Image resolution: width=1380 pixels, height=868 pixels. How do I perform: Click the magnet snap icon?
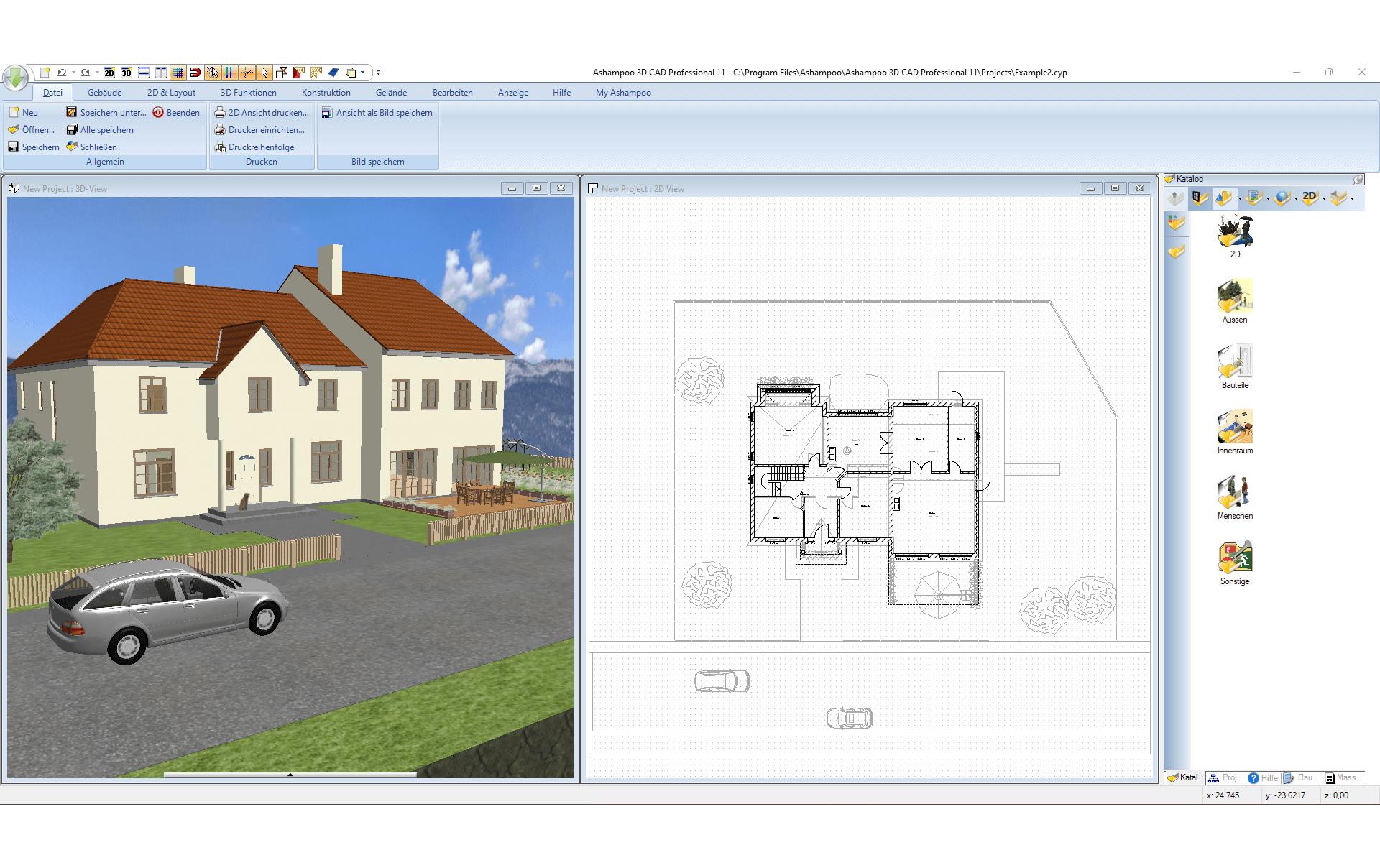click(x=195, y=73)
